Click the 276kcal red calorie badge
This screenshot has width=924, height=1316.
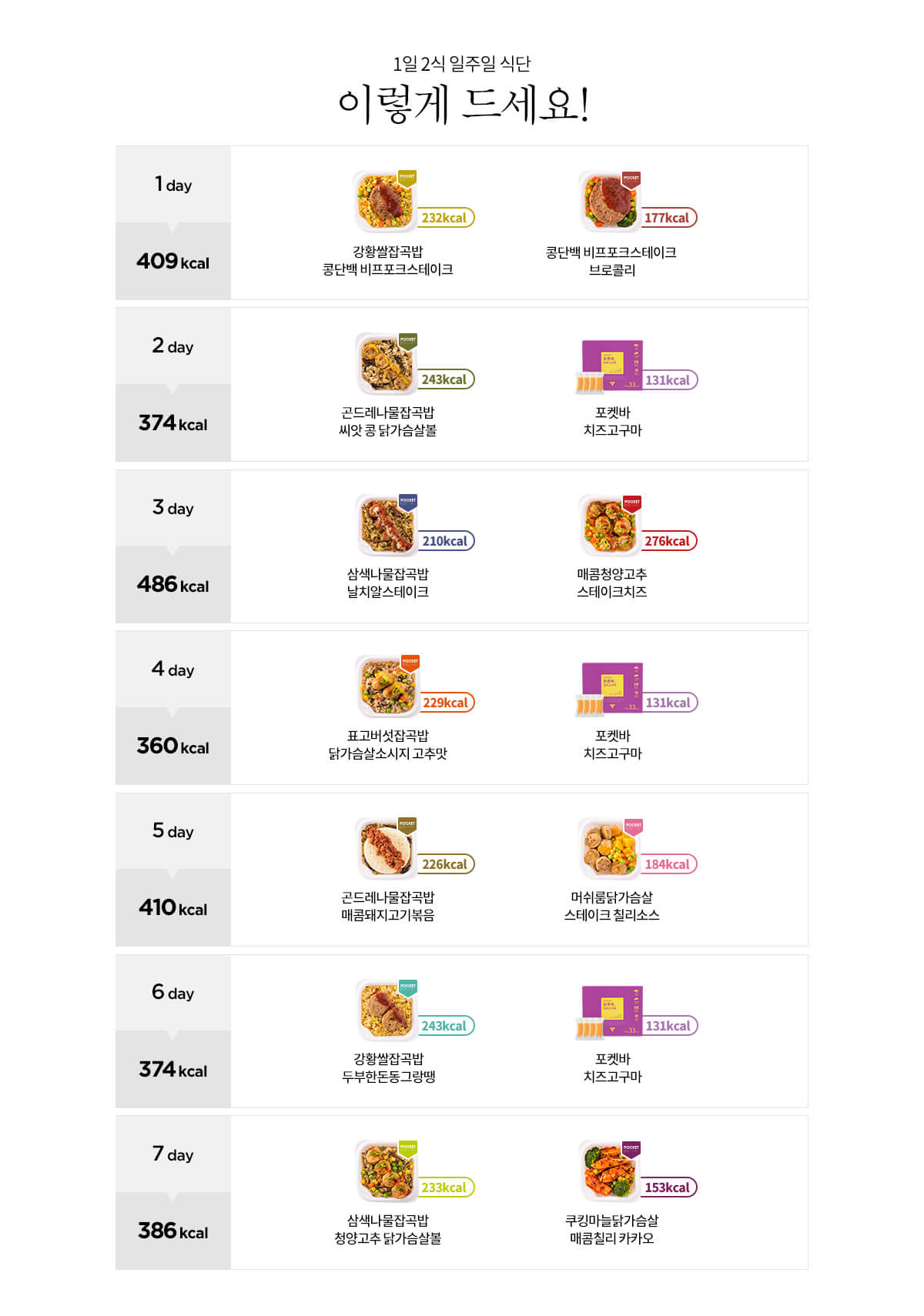(x=668, y=541)
